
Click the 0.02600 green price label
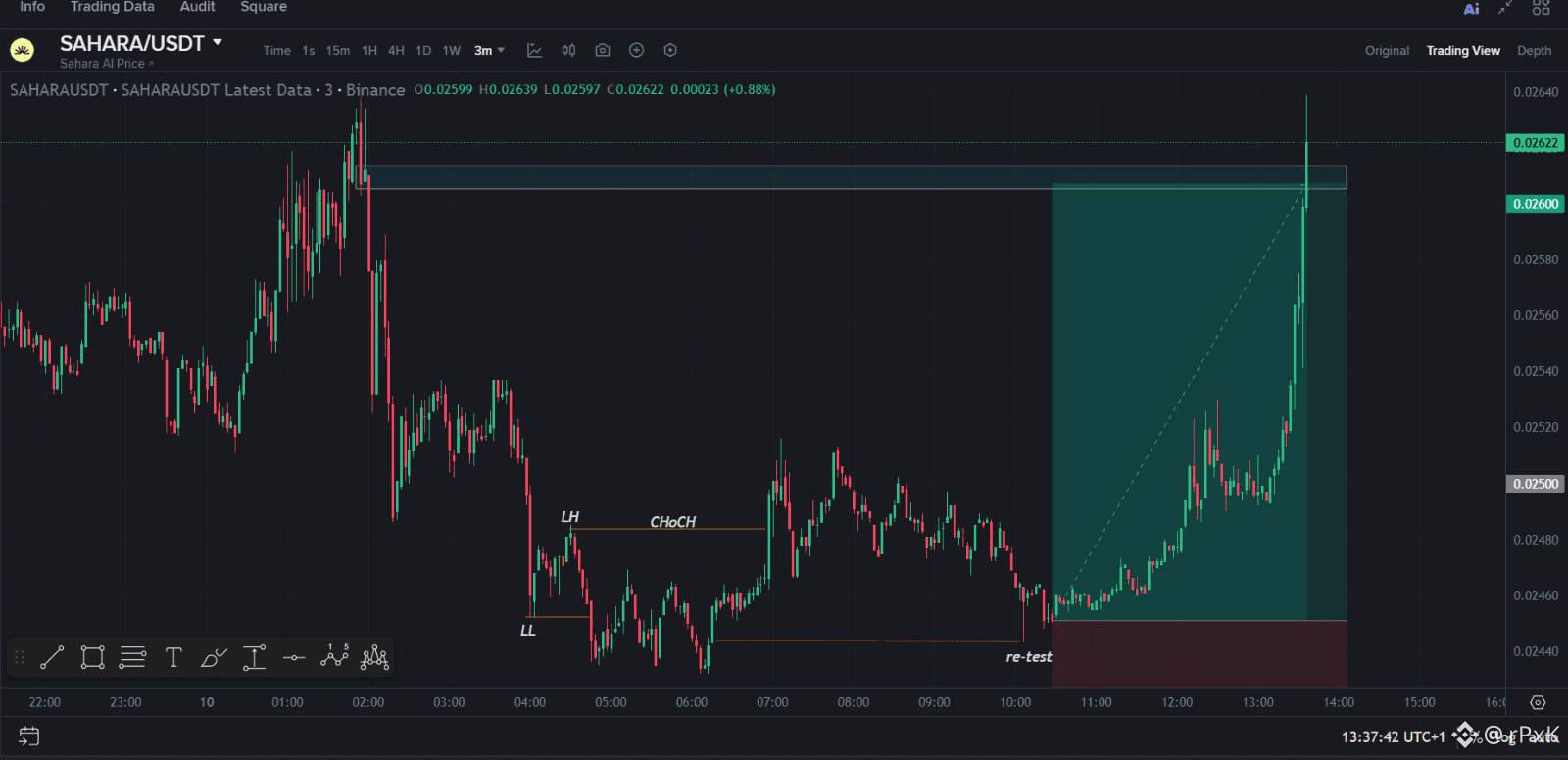click(x=1535, y=204)
